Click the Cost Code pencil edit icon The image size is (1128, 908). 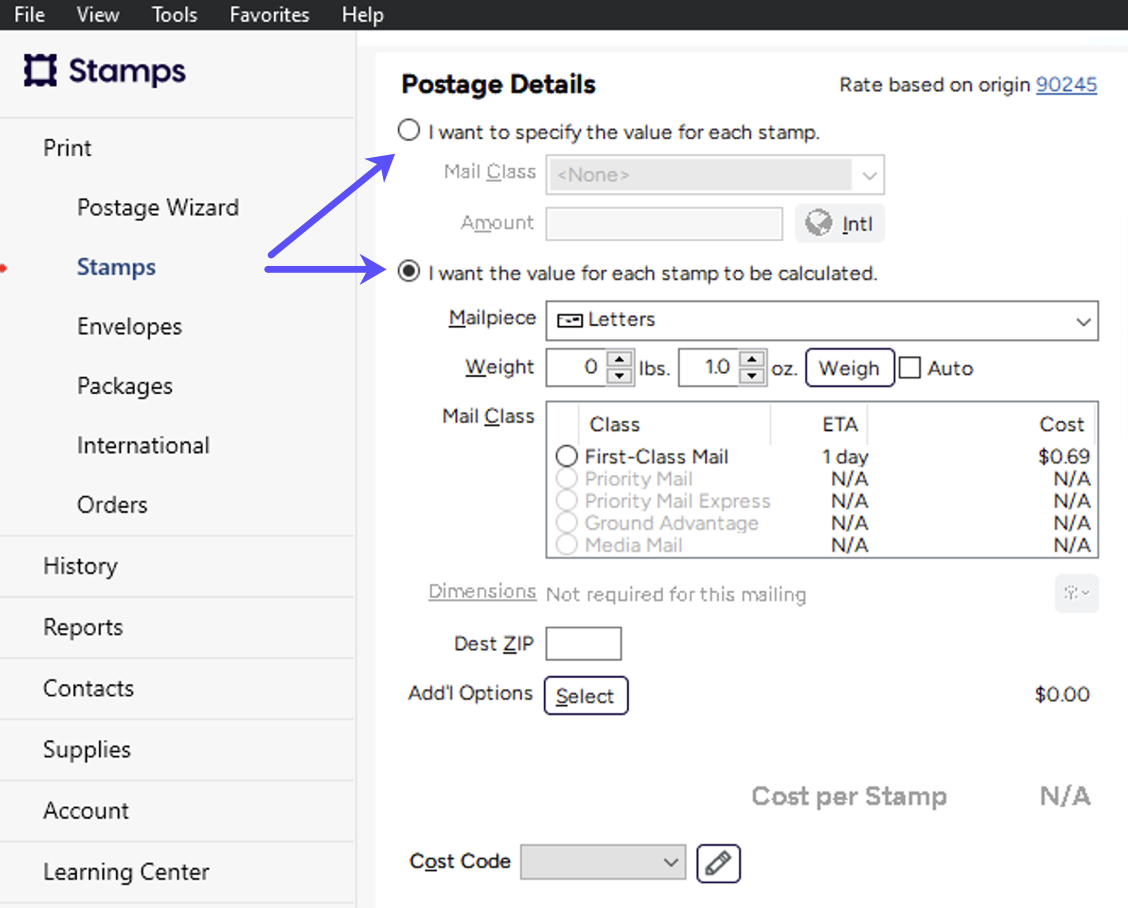(718, 863)
